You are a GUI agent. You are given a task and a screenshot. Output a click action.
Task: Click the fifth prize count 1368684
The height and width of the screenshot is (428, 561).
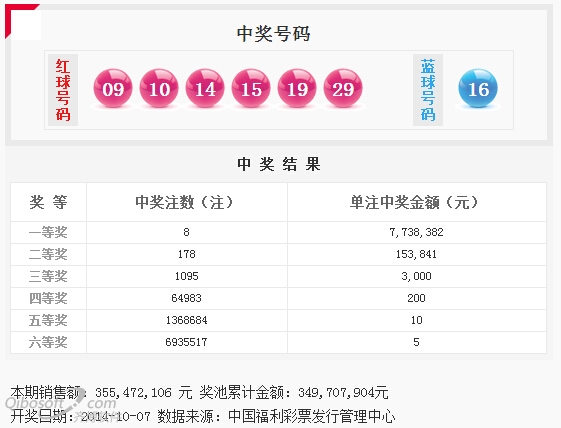tap(186, 320)
